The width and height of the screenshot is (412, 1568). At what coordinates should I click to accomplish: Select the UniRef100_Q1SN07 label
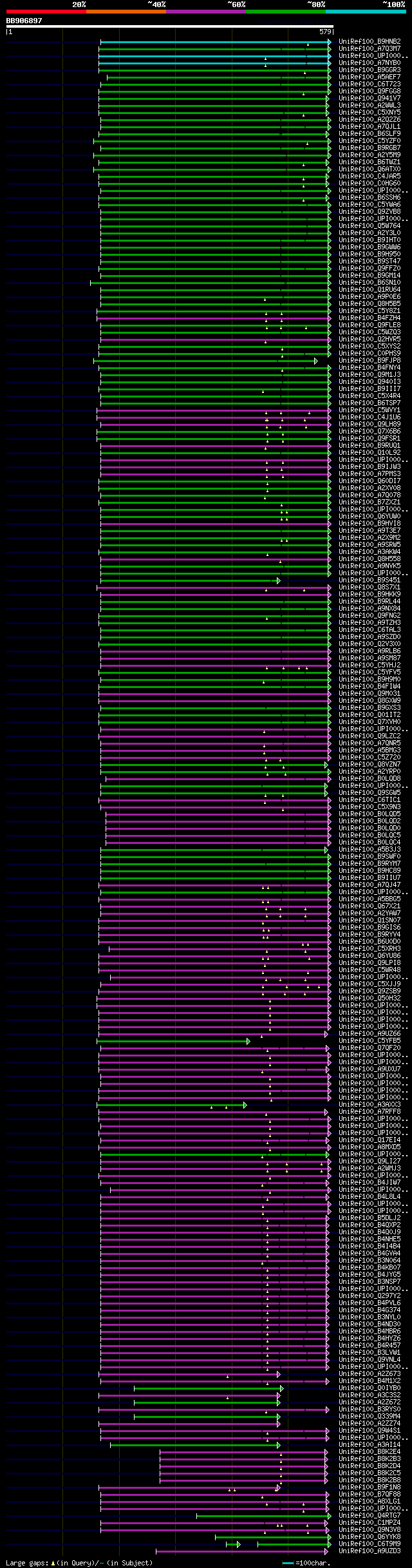[370, 921]
